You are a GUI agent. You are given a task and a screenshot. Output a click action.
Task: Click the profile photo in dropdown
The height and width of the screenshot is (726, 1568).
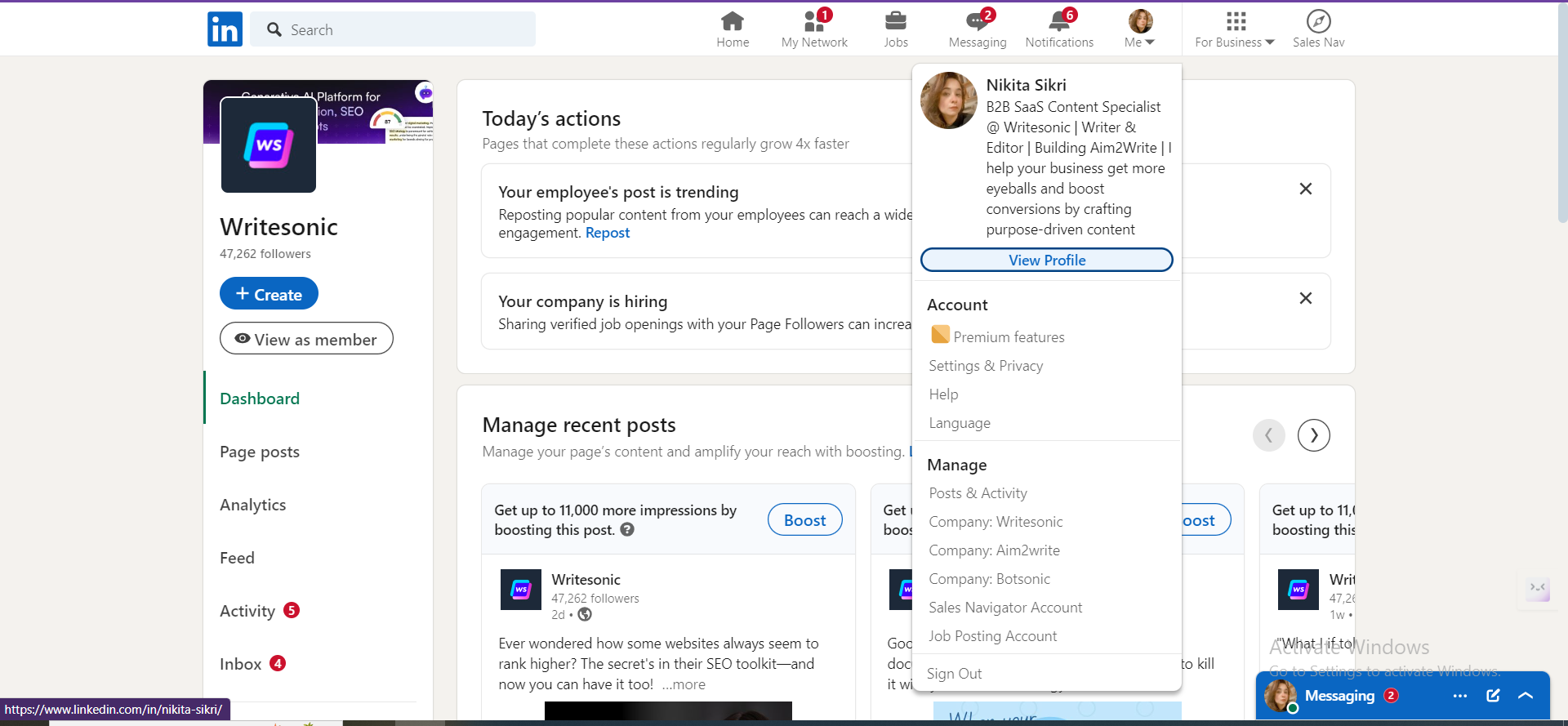point(949,100)
